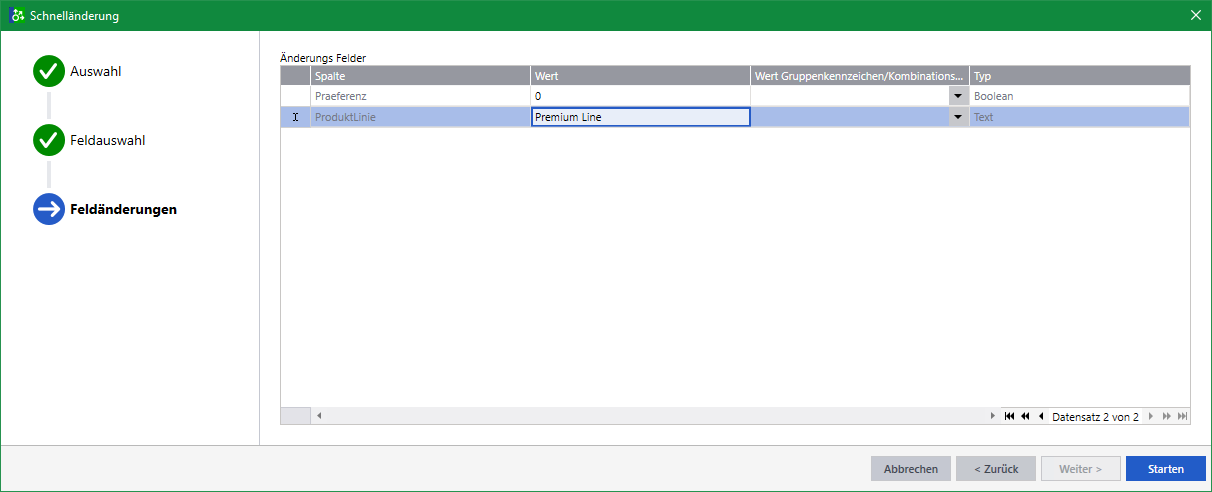Open dropdown in the Praeferenz row
This screenshot has height=492, width=1212.
point(959,96)
